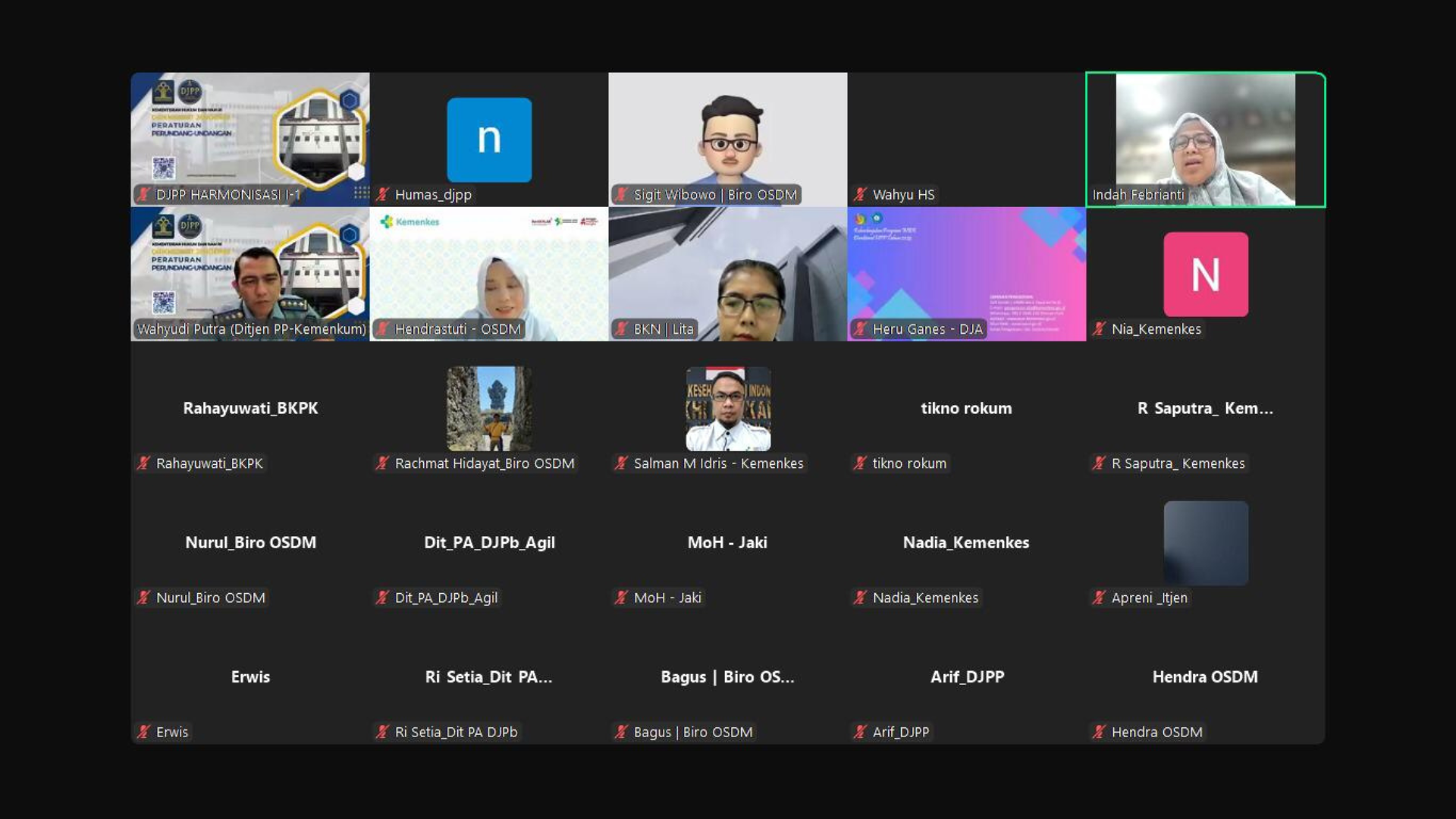Click muted mic icon beside Nadia_Kemenkes label
This screenshot has width=1456, height=819.
tap(860, 598)
